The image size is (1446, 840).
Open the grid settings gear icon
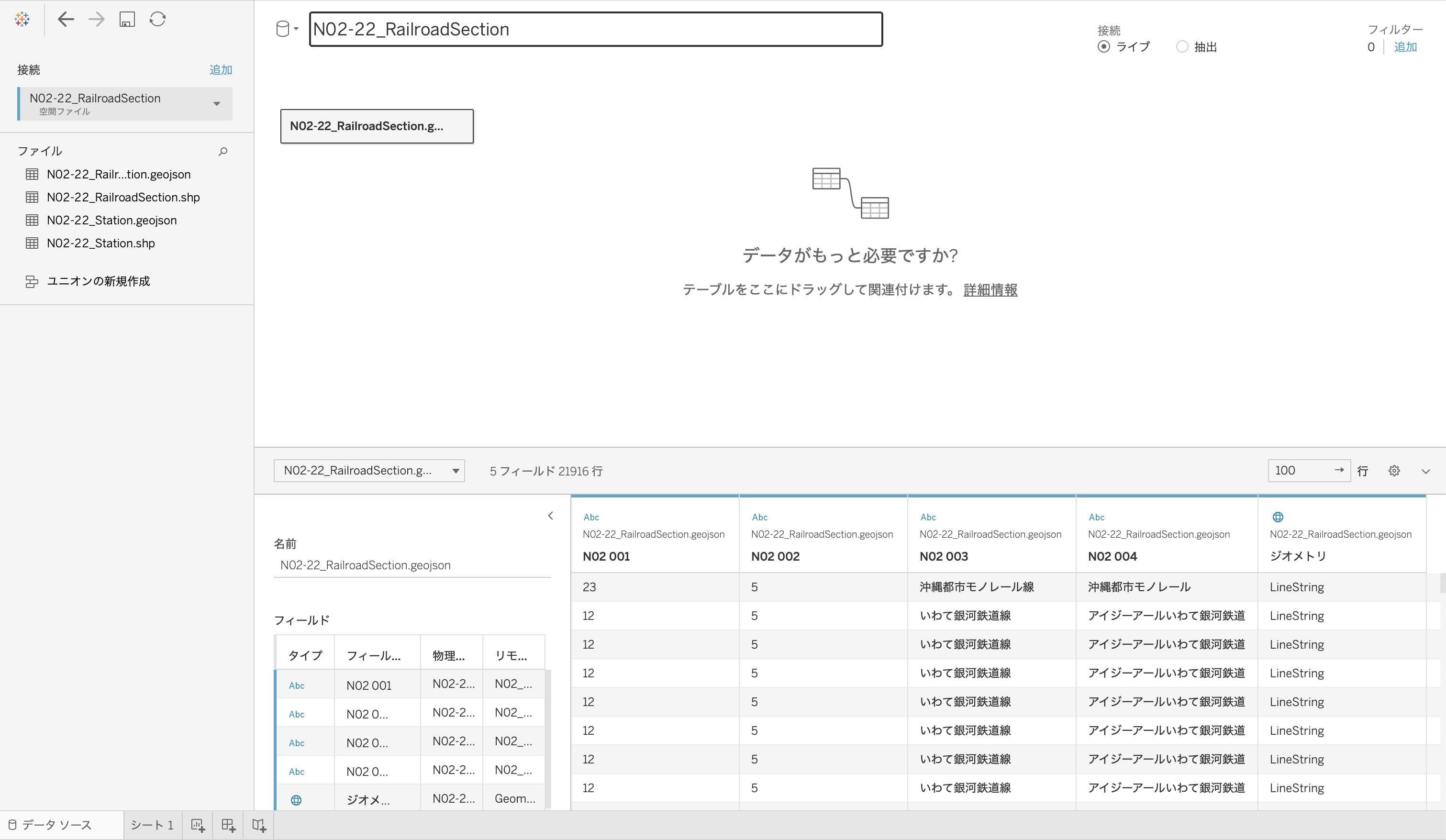click(x=1394, y=471)
